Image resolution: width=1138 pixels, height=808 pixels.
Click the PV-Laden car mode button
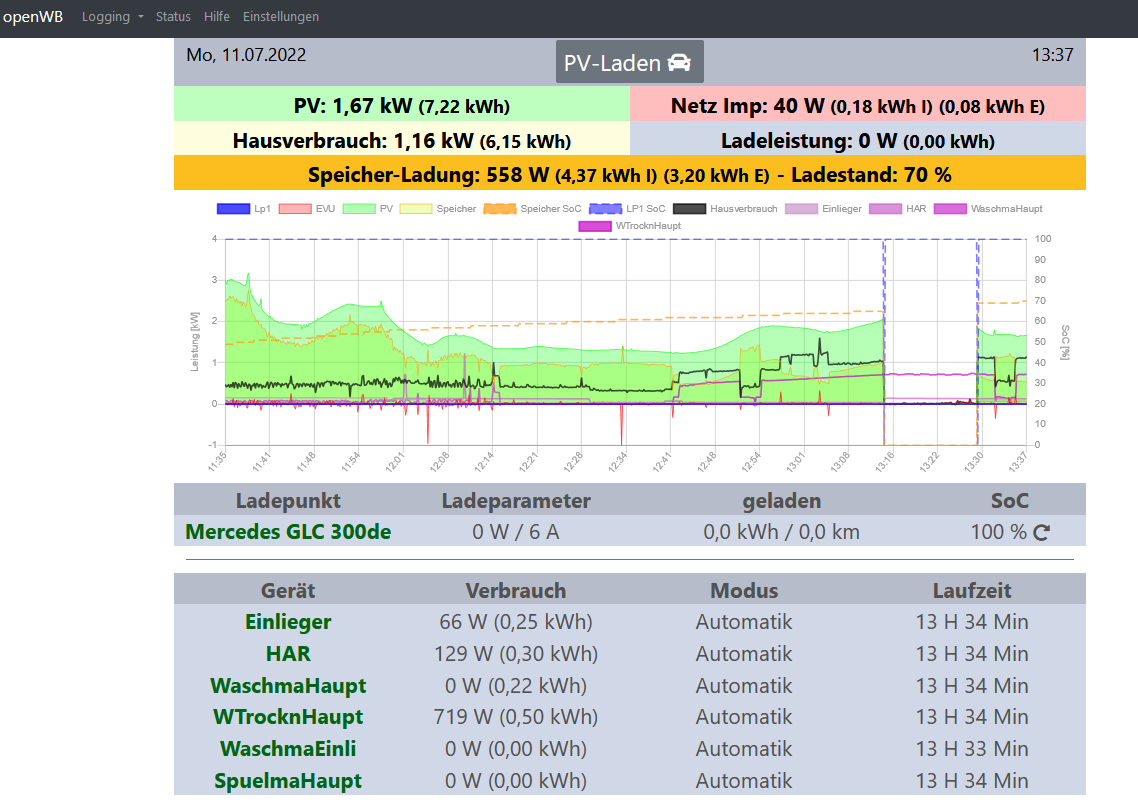point(629,62)
